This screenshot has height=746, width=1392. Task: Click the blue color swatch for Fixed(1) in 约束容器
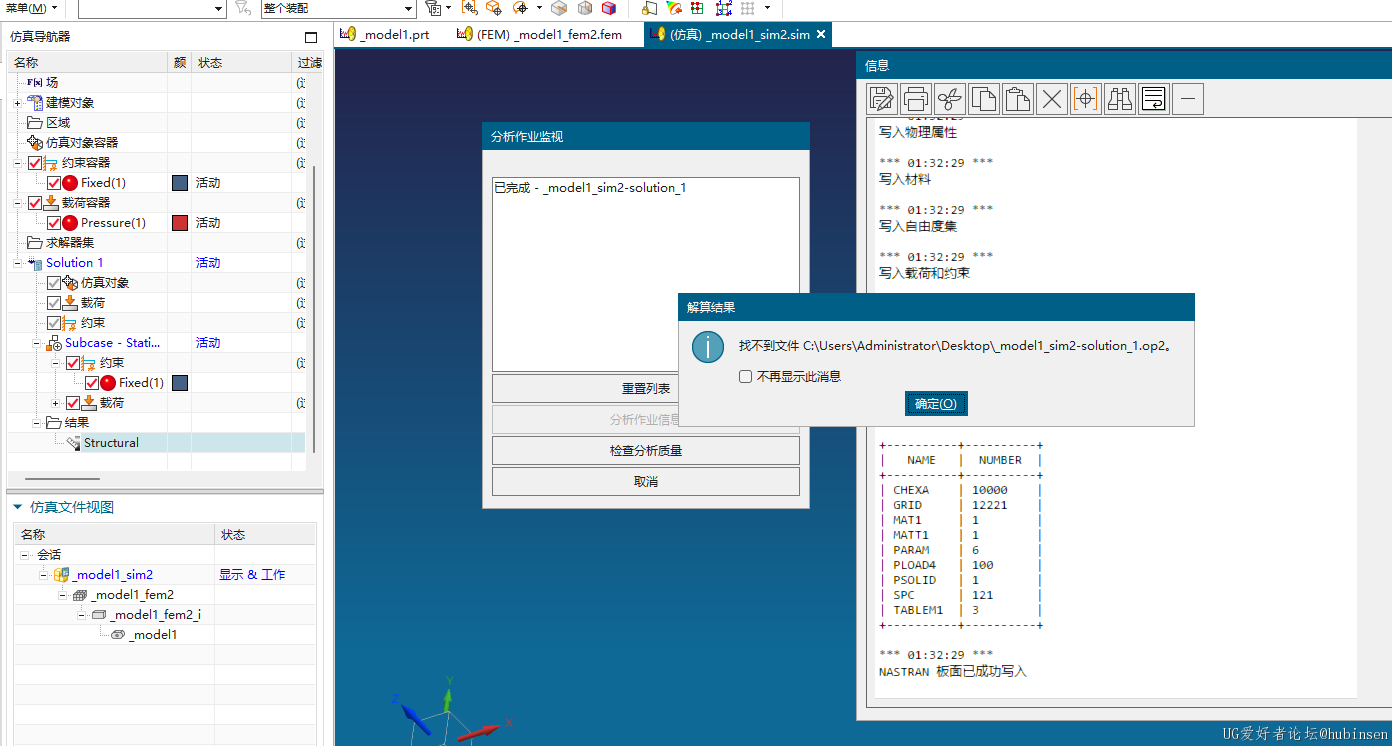tap(180, 183)
